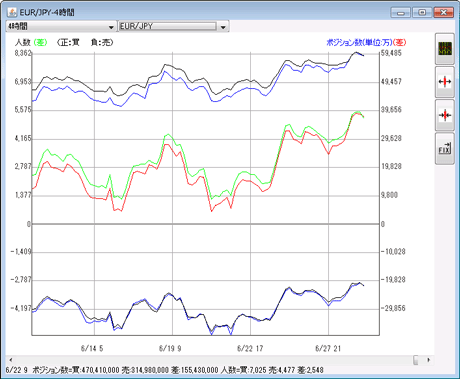Click the 負:売) legend text
The height and width of the screenshot is (379, 460).
[102, 42]
